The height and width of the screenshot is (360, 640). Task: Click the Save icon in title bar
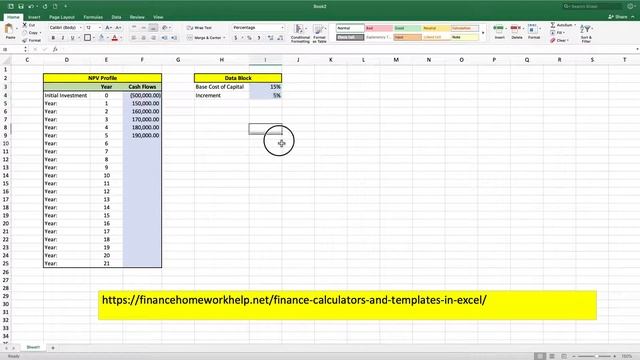(x=20, y=6)
